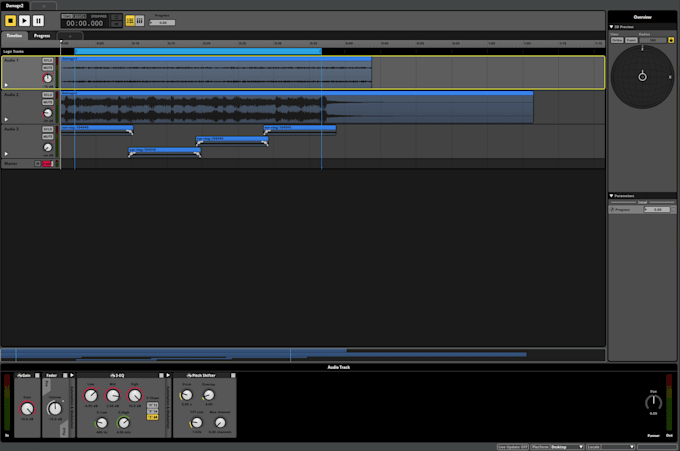Click the Pan knob in the deck
The image size is (680, 451).
pyautogui.click(x=654, y=402)
